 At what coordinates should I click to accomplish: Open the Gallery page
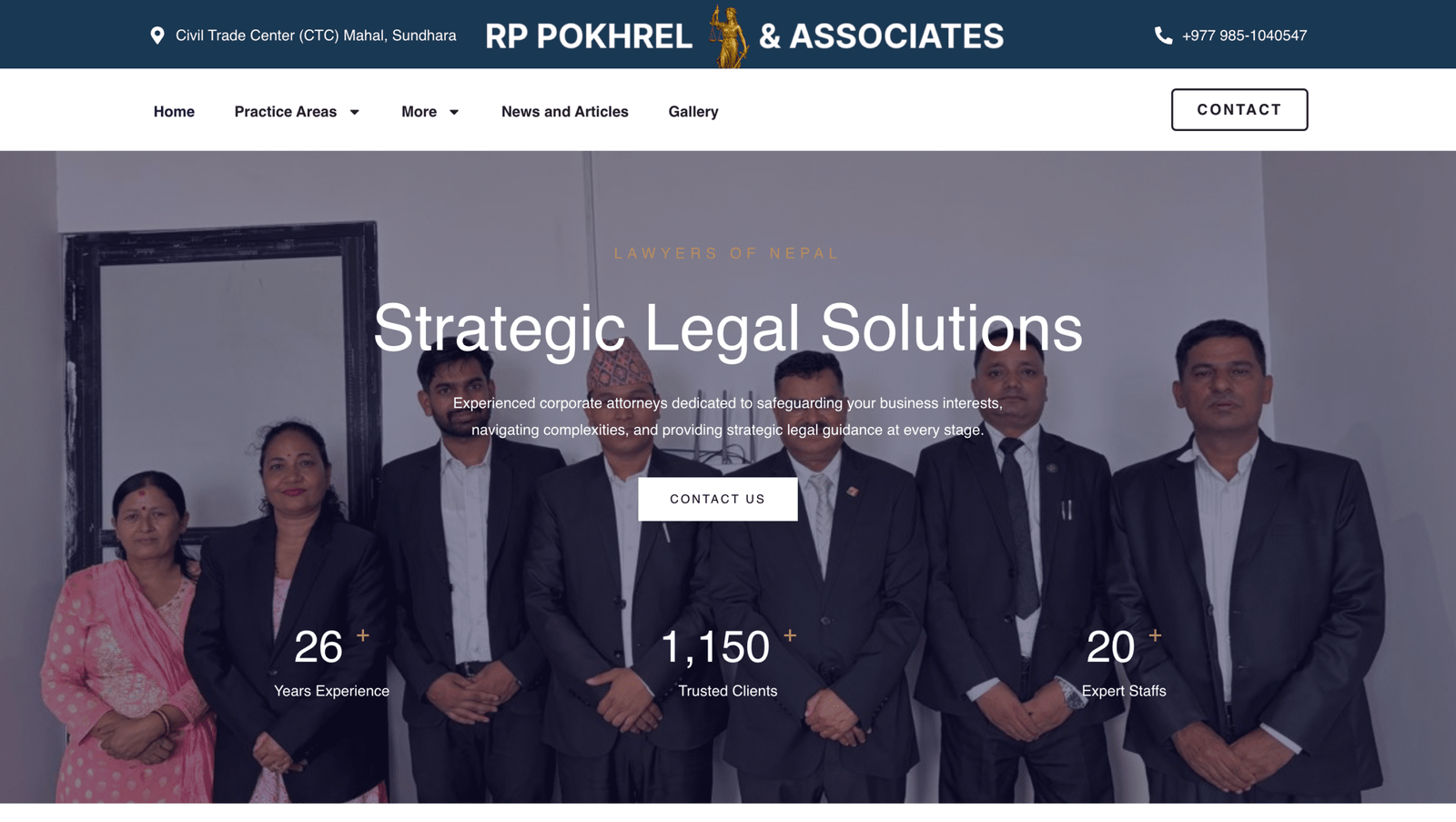pyautogui.click(x=693, y=111)
